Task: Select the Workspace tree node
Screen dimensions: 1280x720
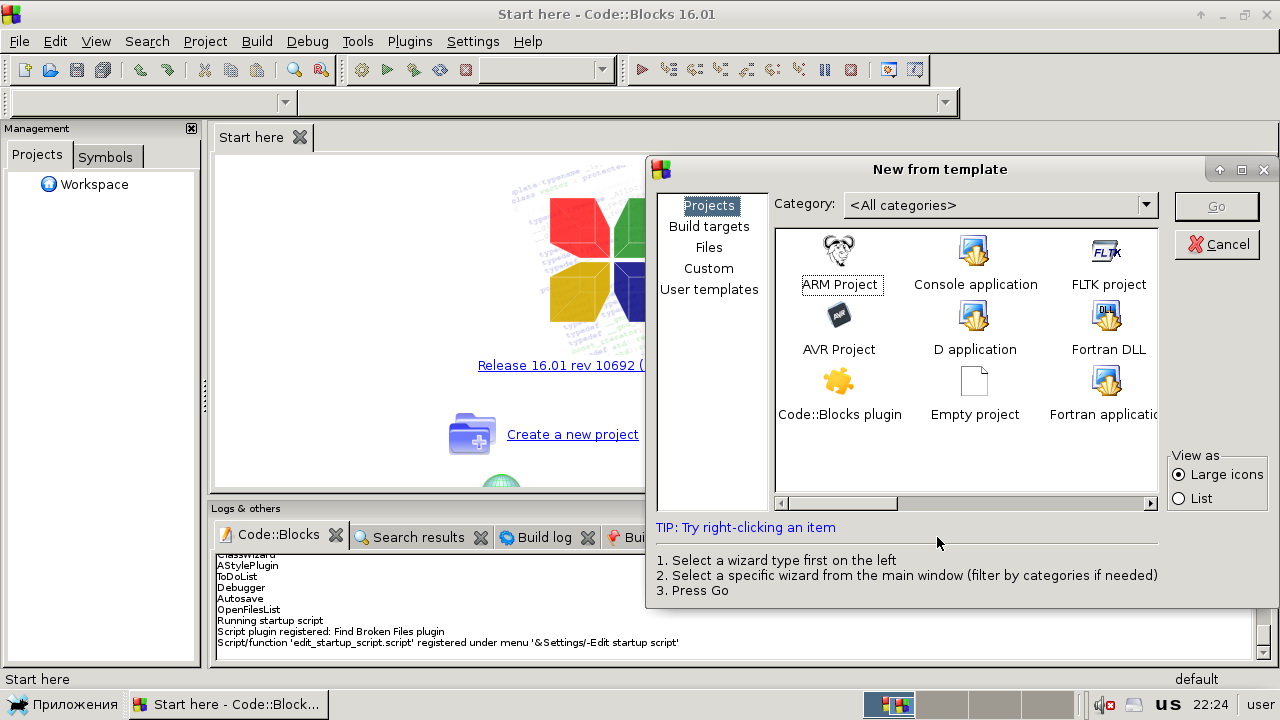Action: point(94,184)
